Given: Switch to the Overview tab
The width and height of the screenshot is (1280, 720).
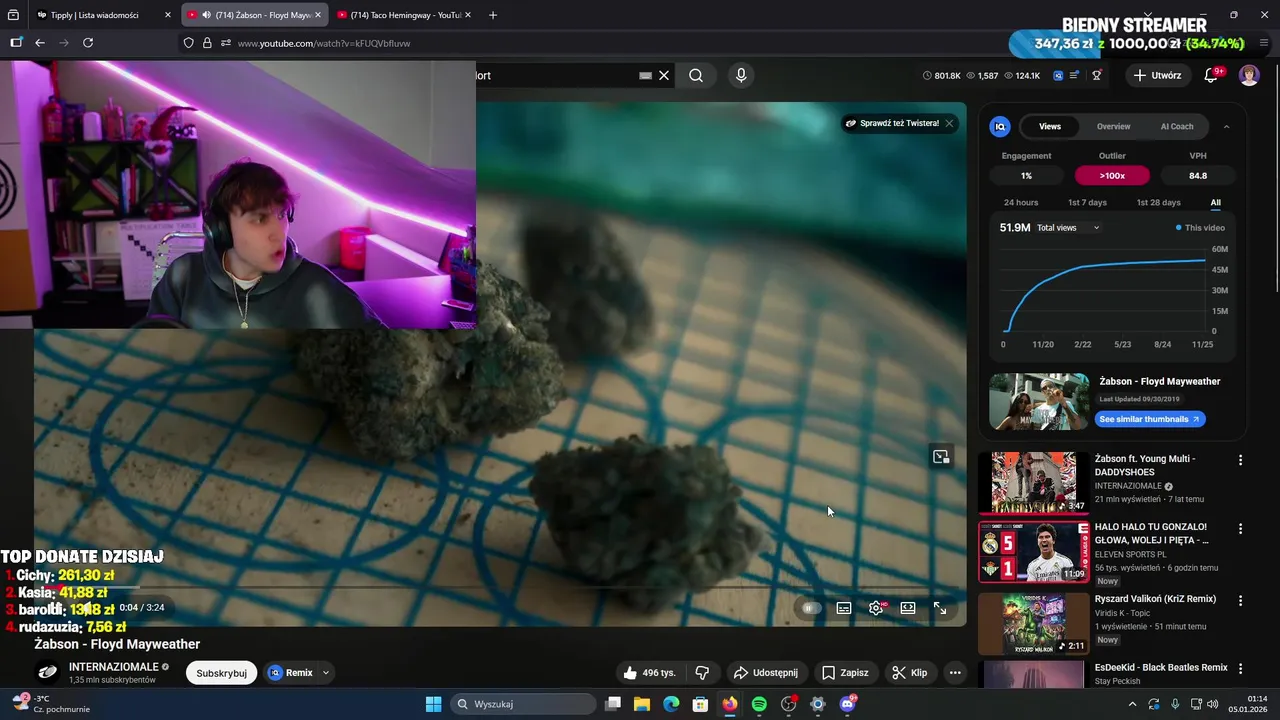Looking at the screenshot, I should point(1113,126).
